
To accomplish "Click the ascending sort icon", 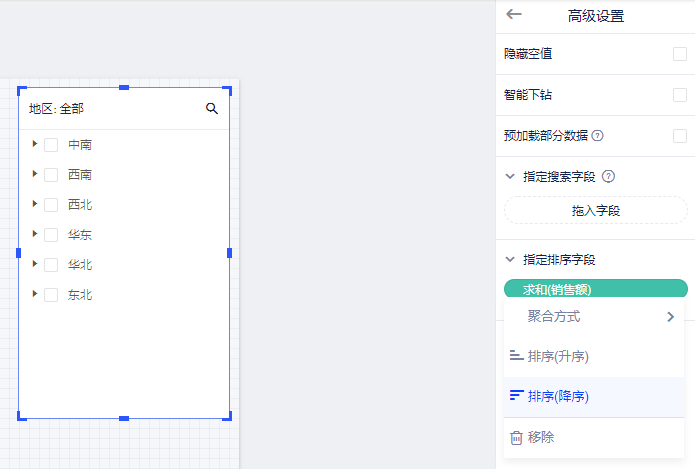I will point(516,356).
